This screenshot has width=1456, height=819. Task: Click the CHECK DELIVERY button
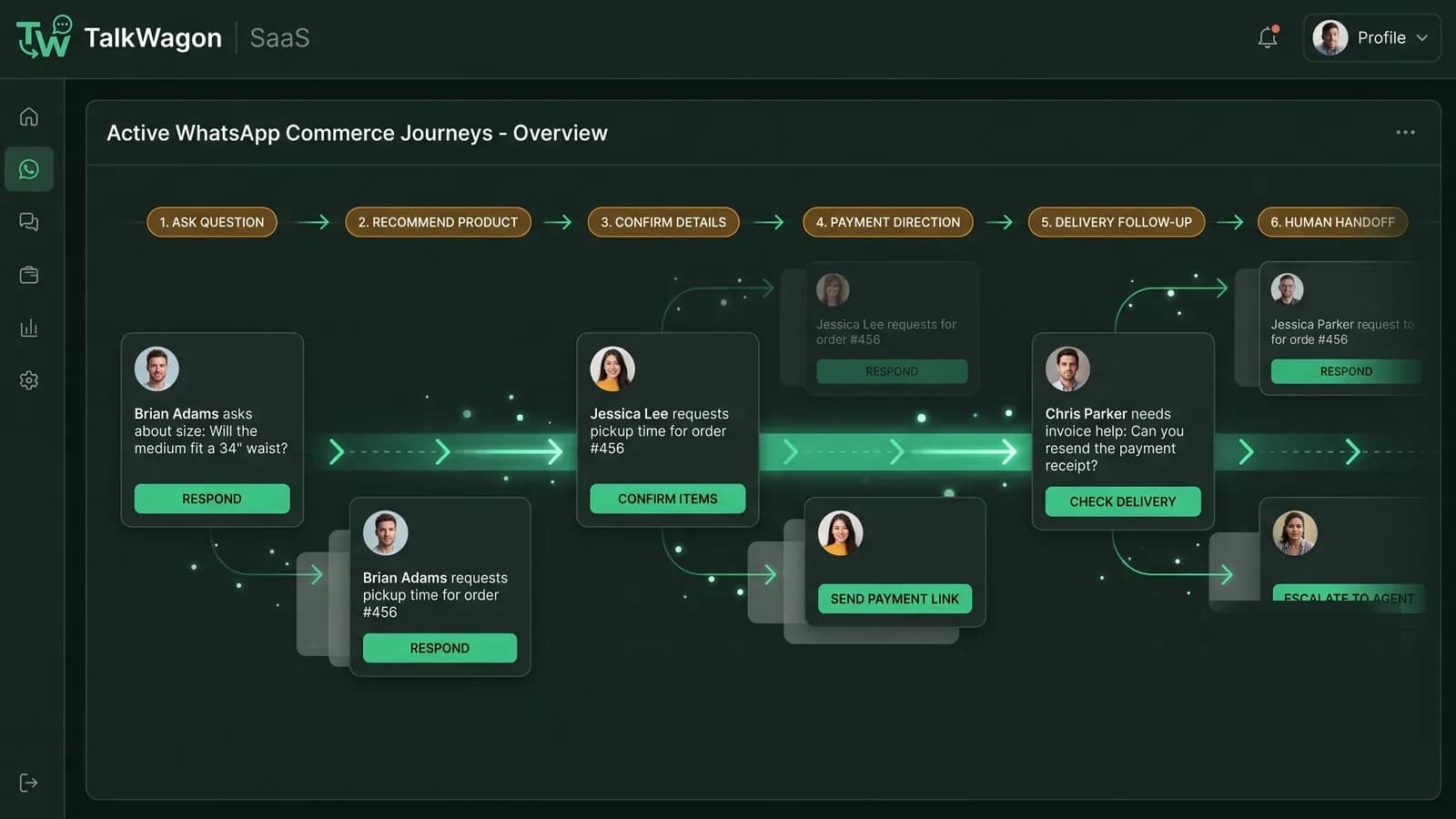pos(1123,501)
